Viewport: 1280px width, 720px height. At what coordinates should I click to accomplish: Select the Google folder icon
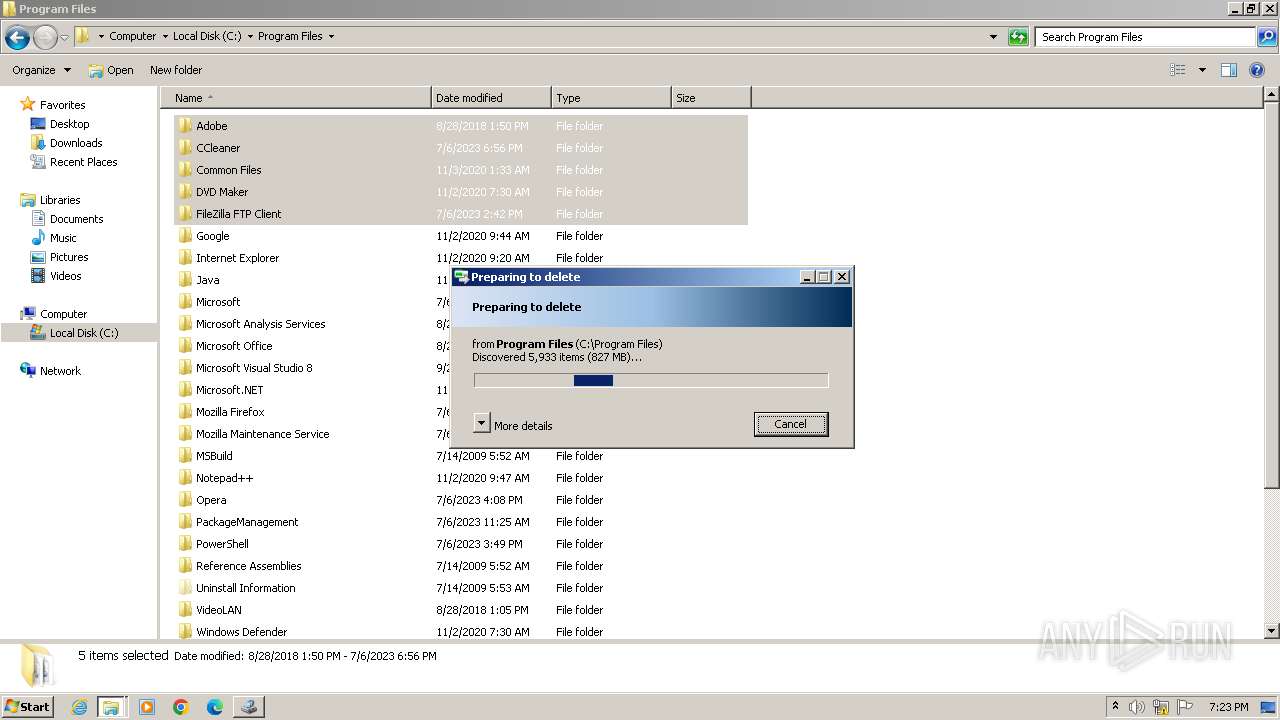(185, 236)
